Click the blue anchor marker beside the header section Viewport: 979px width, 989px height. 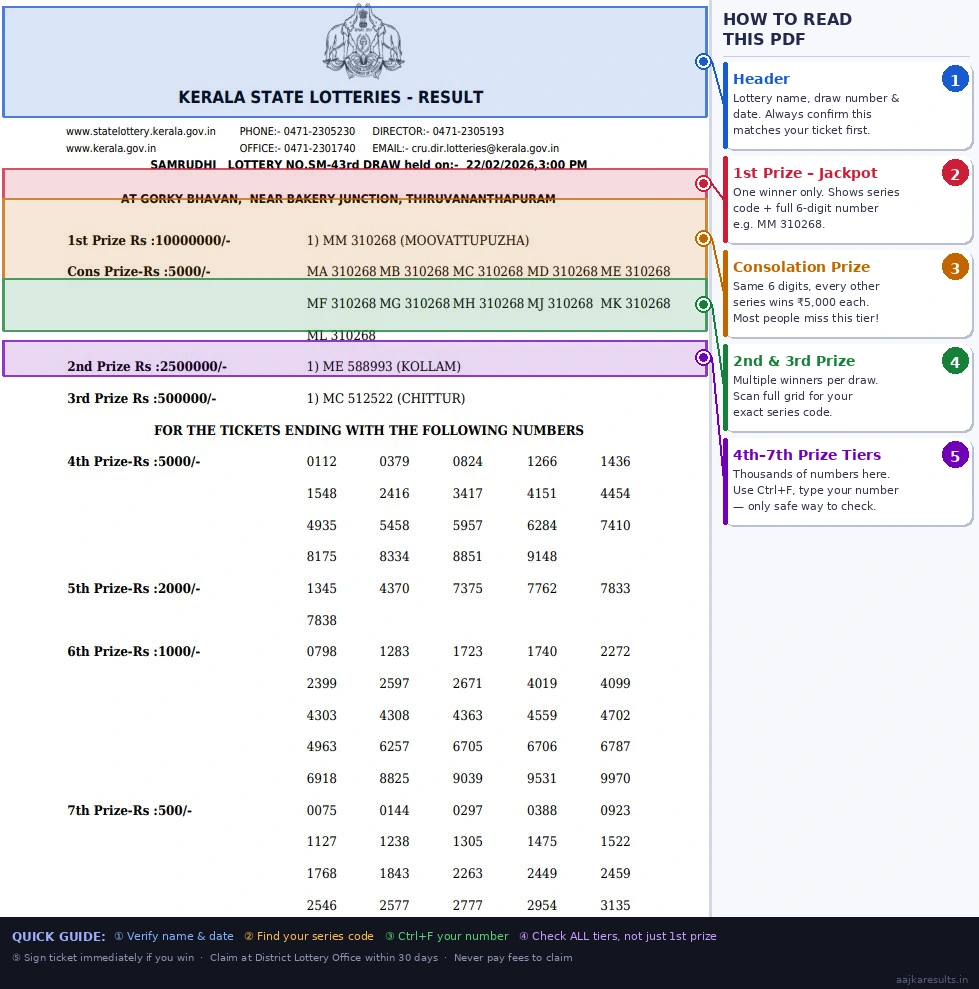click(x=703, y=61)
